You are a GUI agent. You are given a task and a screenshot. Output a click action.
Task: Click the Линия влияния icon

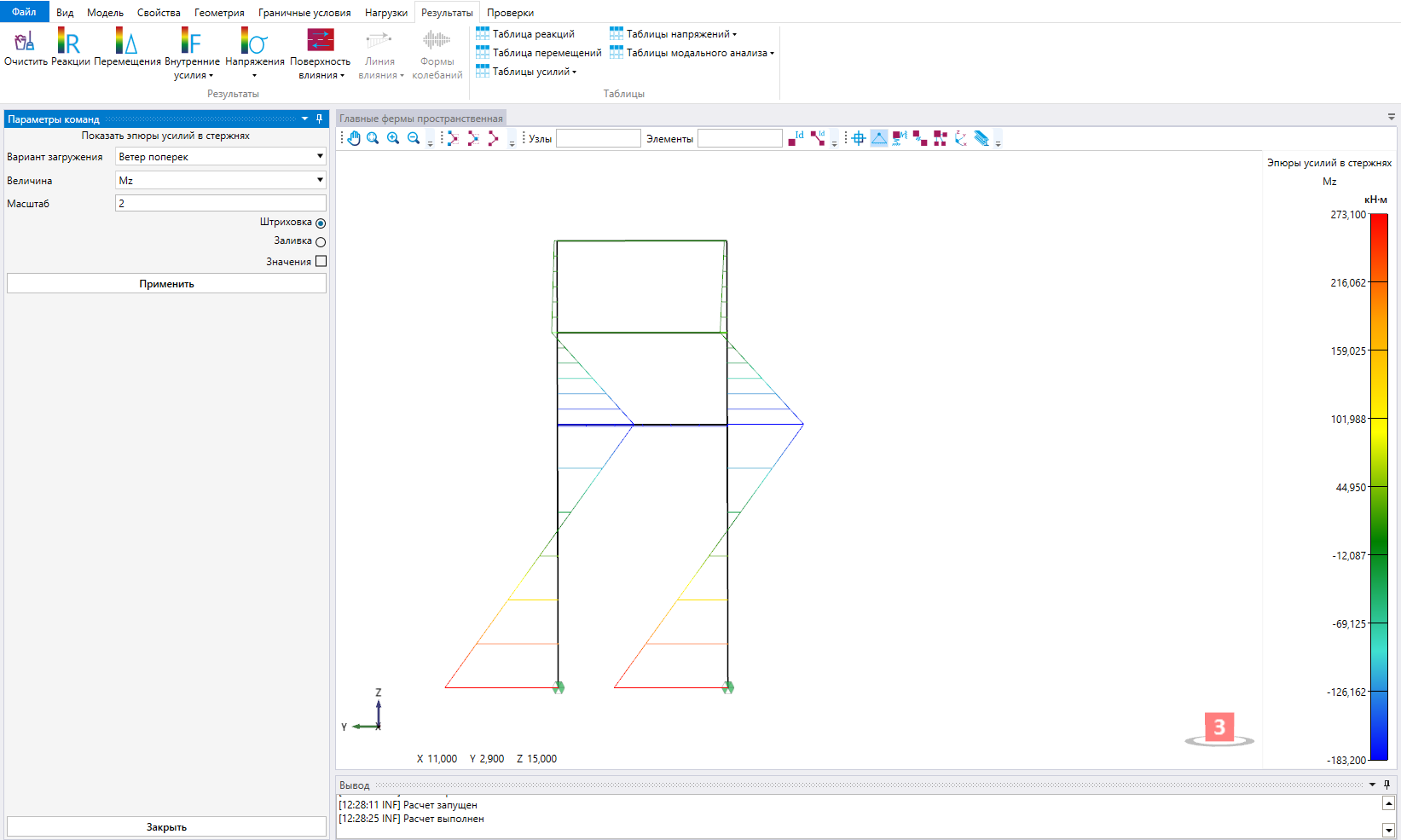coord(379,40)
